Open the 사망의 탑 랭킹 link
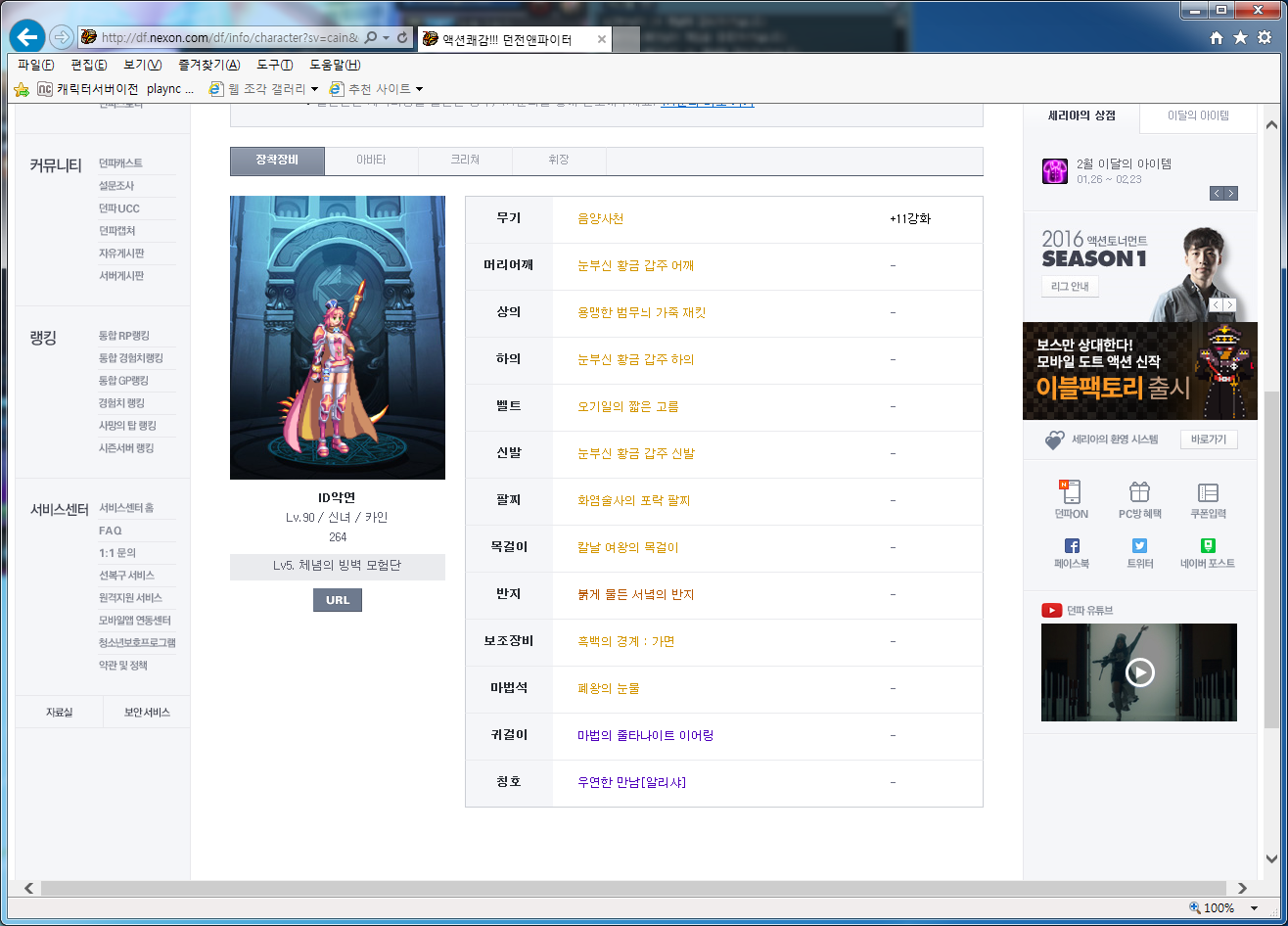Image resolution: width=1288 pixels, height=926 pixels. tap(127, 426)
